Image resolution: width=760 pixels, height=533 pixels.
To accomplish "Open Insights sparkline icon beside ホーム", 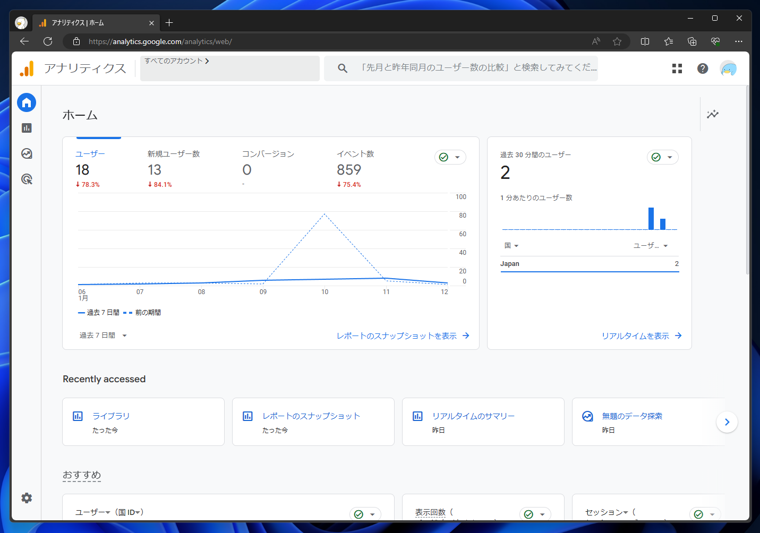I will tap(712, 114).
